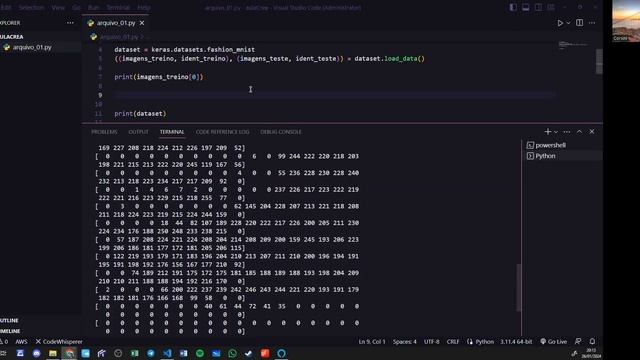The height and width of the screenshot is (360, 640).
Task: Open Spotify from the taskbar
Action: coord(200,353)
